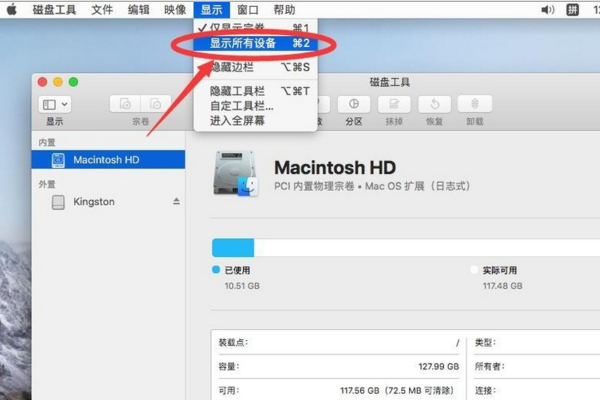The width and height of the screenshot is (600, 400).
Task: Click the 已使用 blue legend dot
Action: click(x=216, y=270)
